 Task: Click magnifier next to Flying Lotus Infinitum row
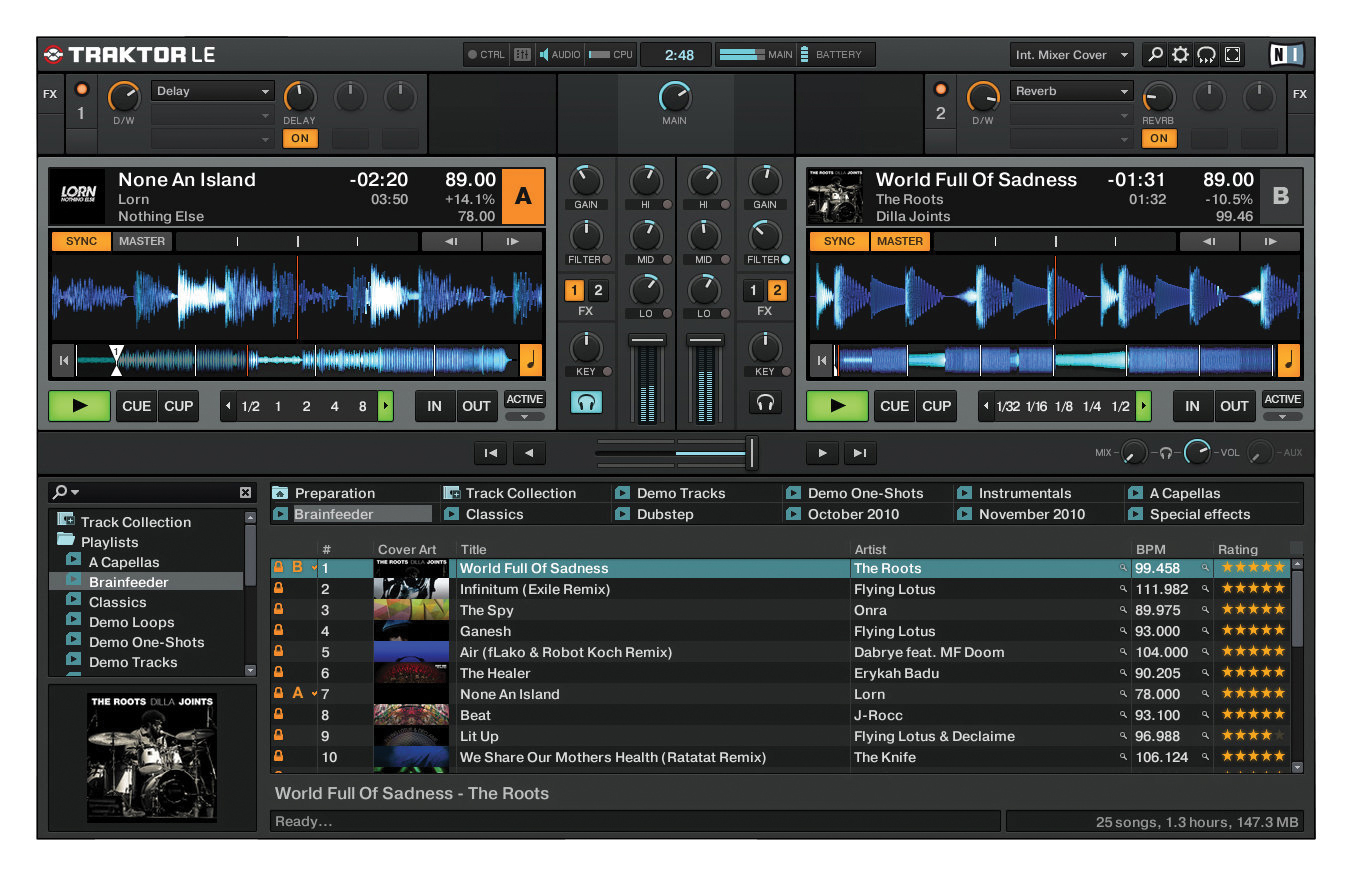[x=1123, y=589]
